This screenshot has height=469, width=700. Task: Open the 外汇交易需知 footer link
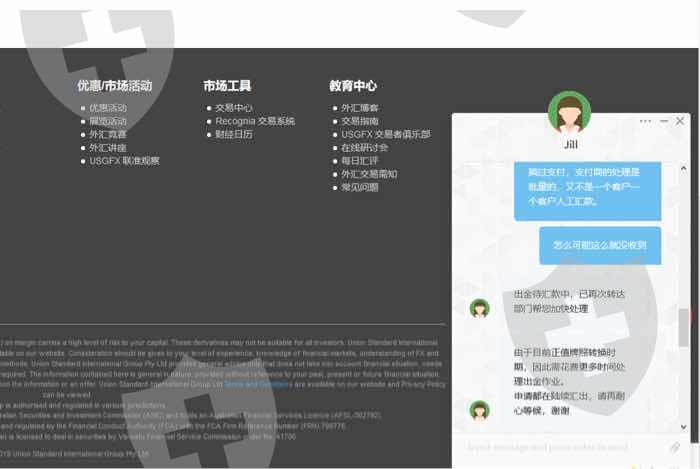tap(369, 174)
